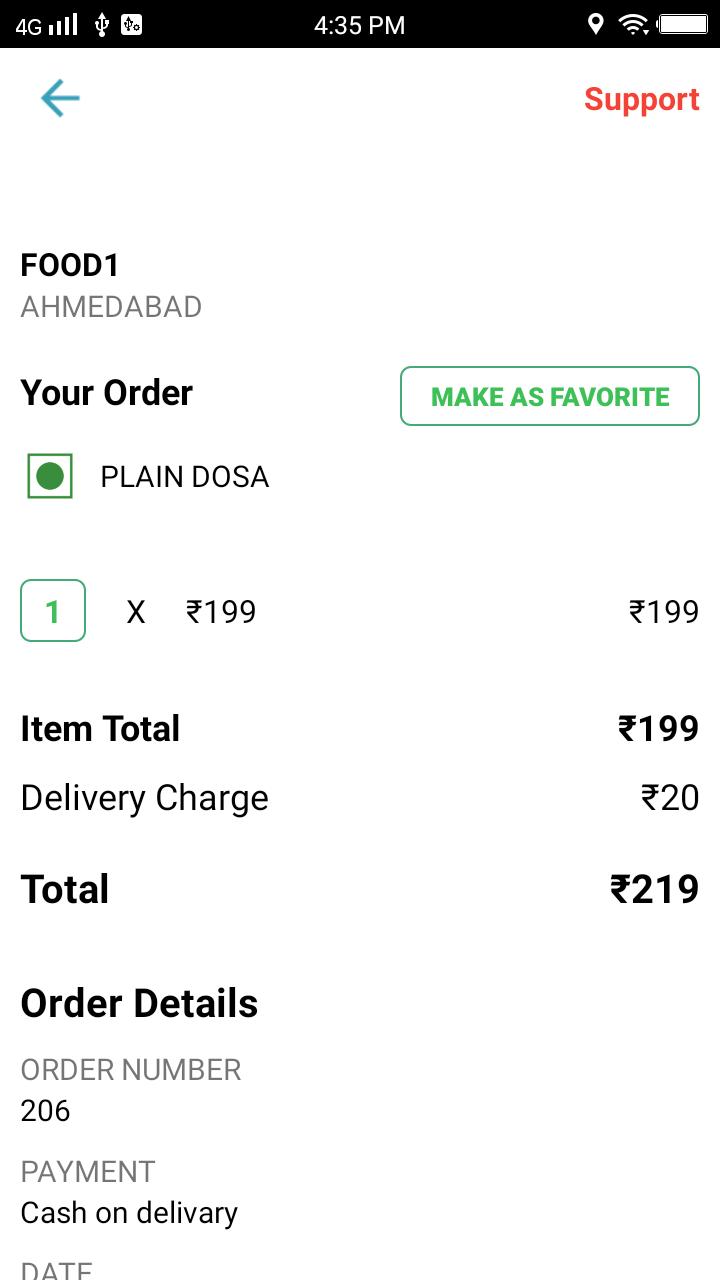Tap the 4:35 PM clock

click(x=360, y=25)
